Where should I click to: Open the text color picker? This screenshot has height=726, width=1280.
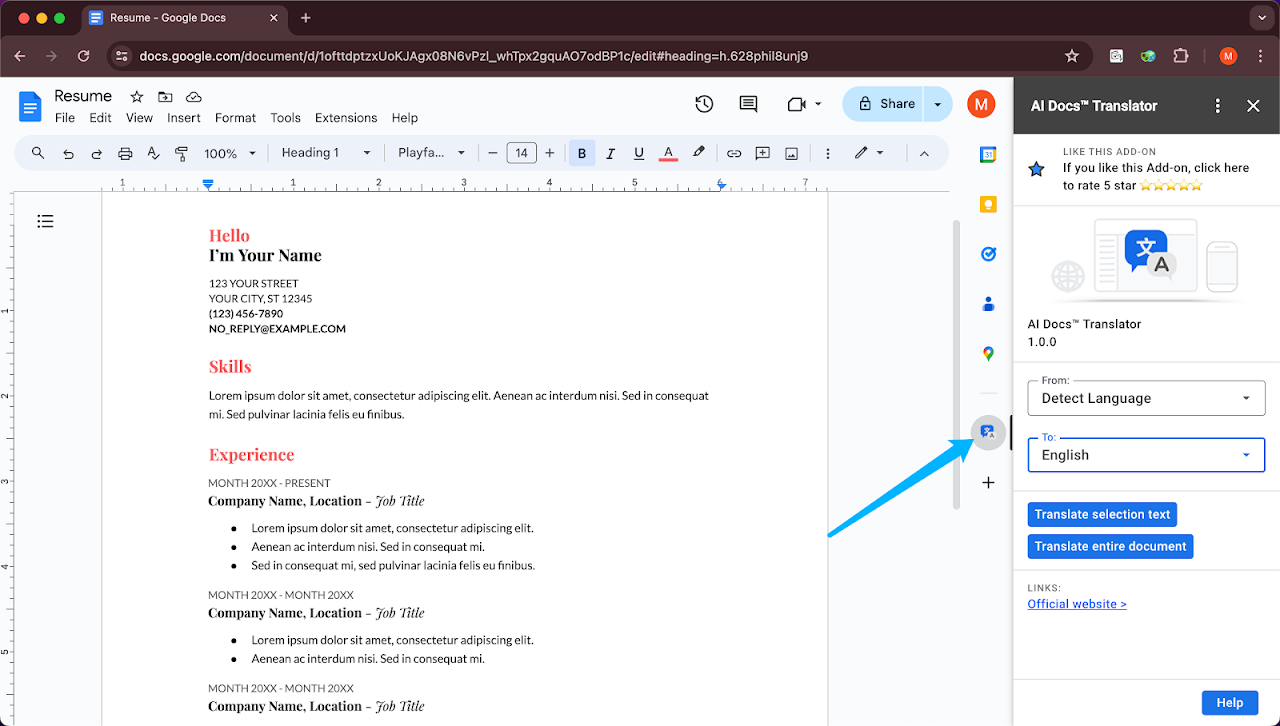click(667, 153)
